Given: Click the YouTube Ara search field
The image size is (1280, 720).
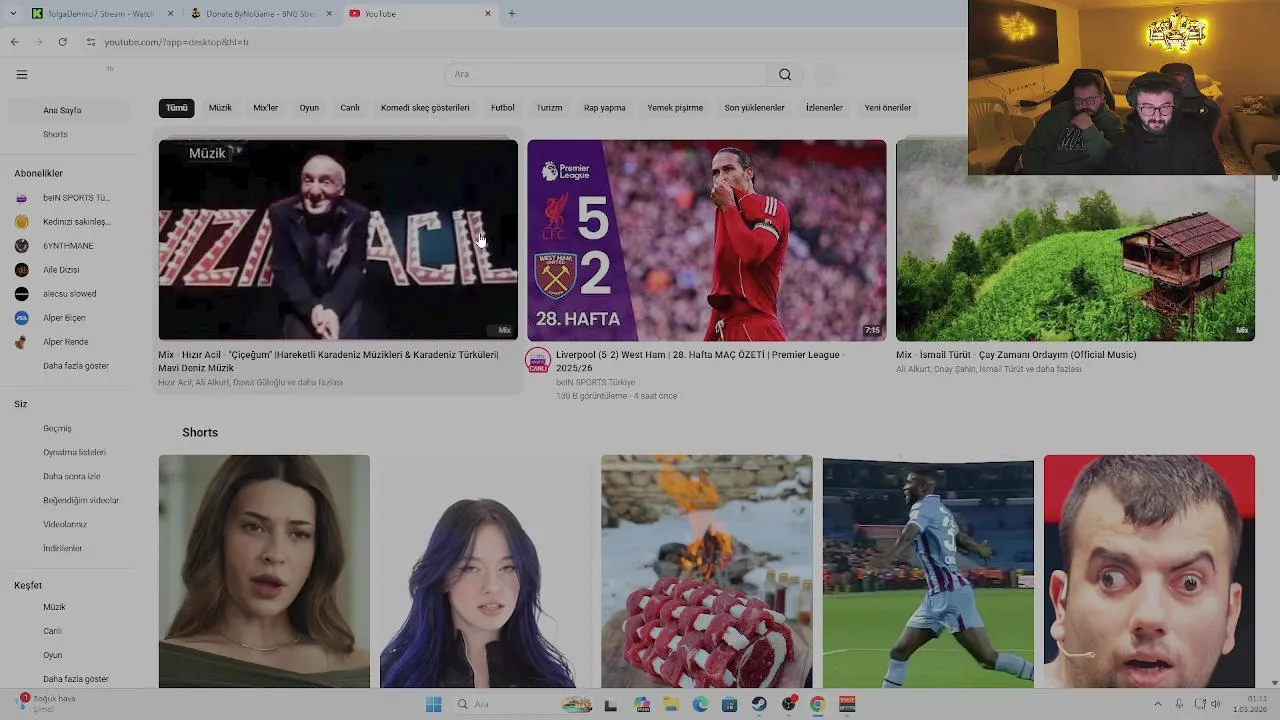Looking at the screenshot, I should 606,74.
